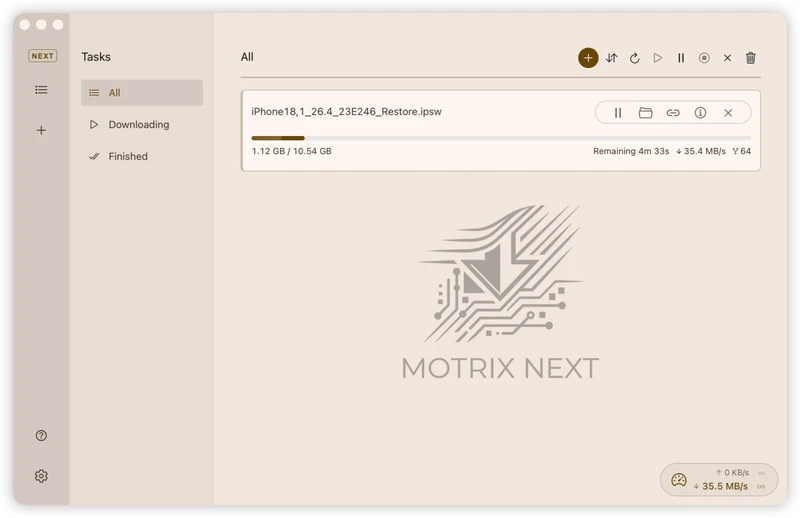Screen dimensions: 800x518
Task: Refresh the task list
Action: click(x=634, y=58)
